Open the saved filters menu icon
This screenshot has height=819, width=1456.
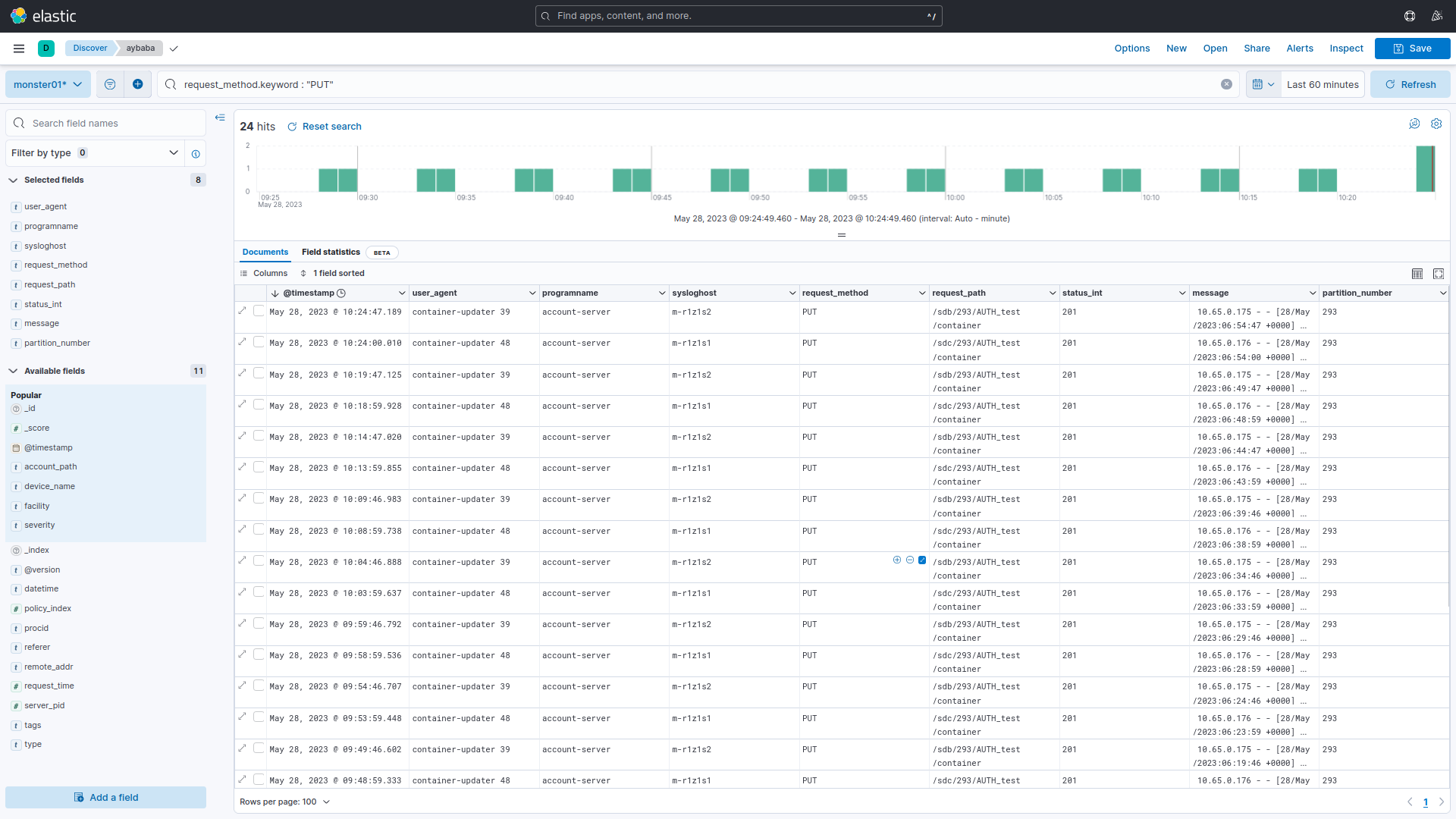(110, 84)
